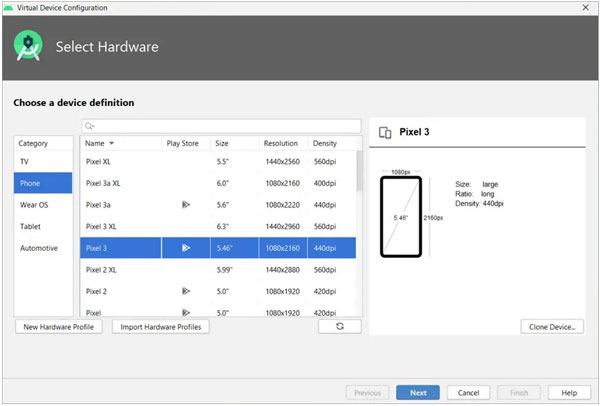Screen dimensions: 600x406
Task: Sort by Play Store column header
Action: (x=183, y=143)
